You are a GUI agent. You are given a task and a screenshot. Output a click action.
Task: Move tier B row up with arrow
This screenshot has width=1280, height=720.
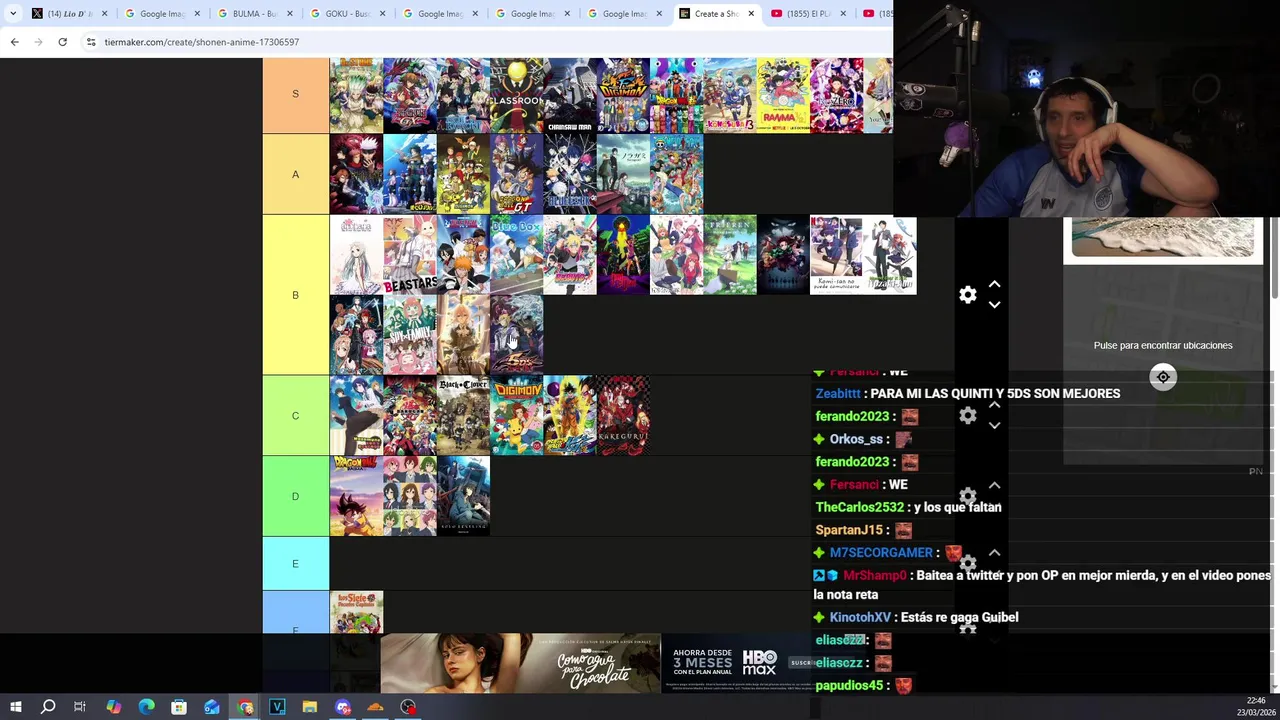coord(994,285)
